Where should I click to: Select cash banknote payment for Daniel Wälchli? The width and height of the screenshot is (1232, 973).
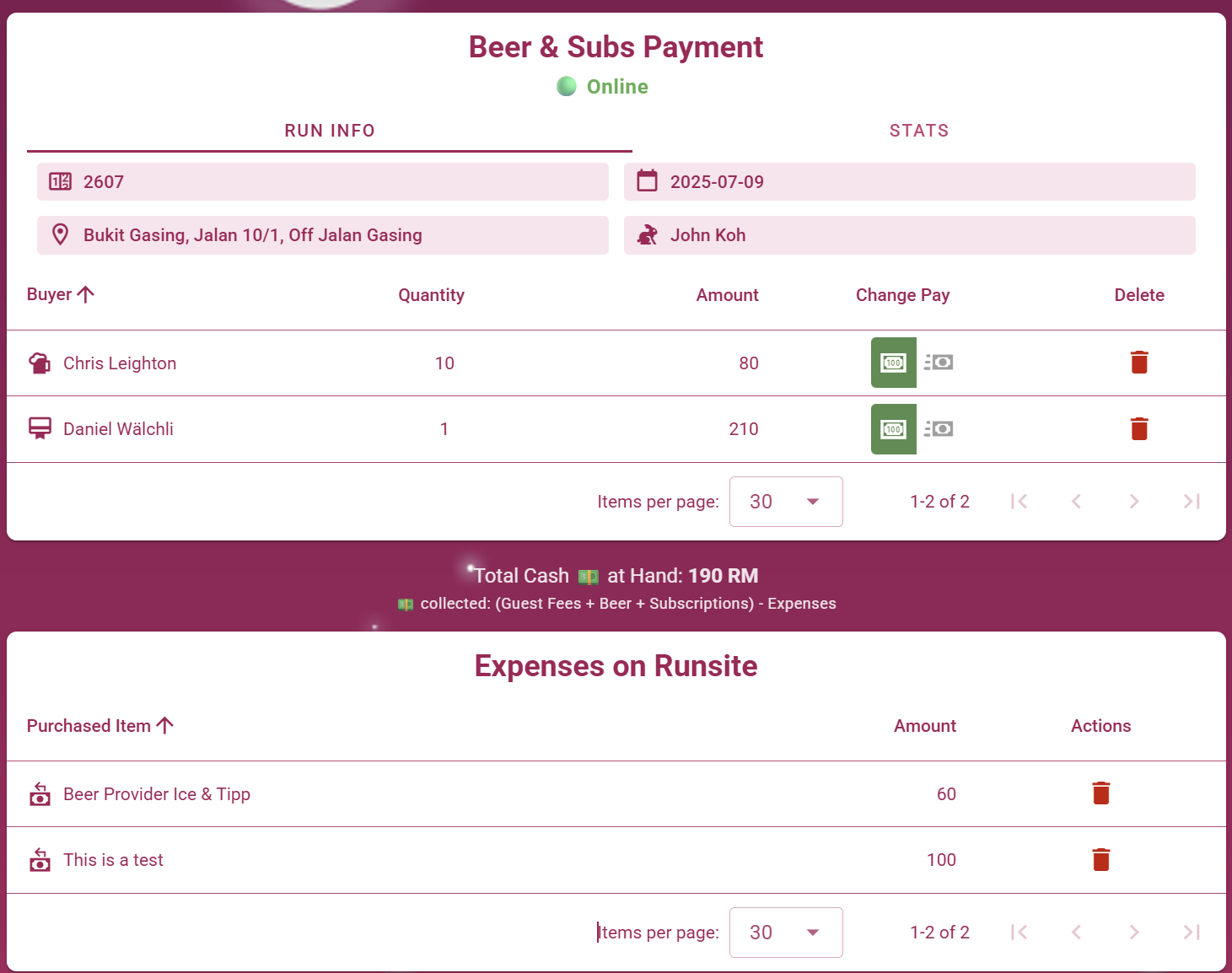pyautogui.click(x=893, y=429)
